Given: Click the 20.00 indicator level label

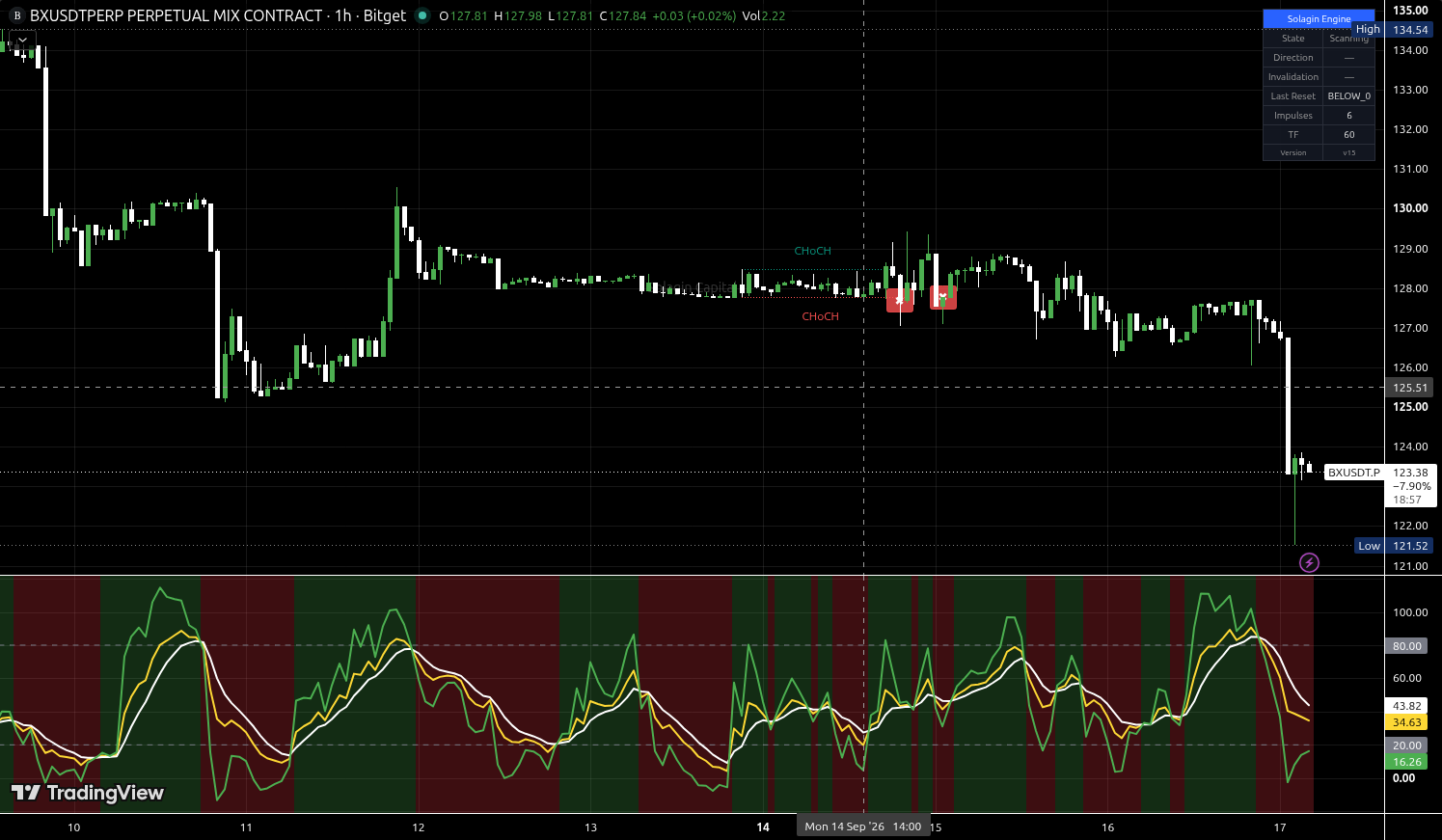Looking at the screenshot, I should 1407,745.
